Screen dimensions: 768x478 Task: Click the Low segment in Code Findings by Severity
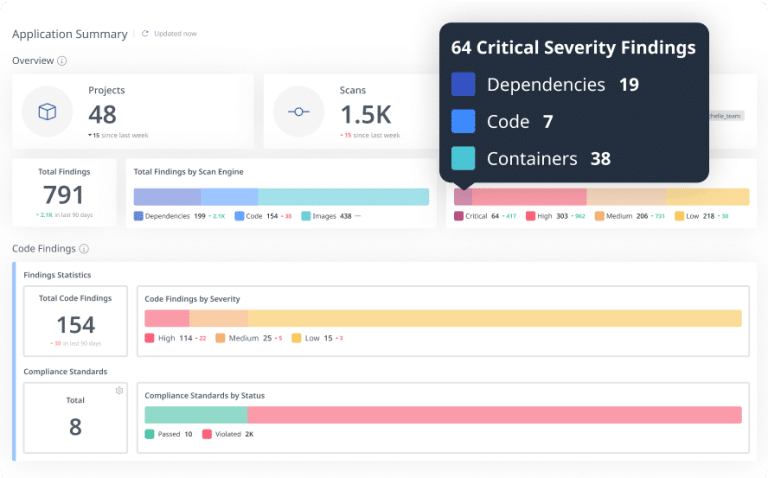[494, 318]
